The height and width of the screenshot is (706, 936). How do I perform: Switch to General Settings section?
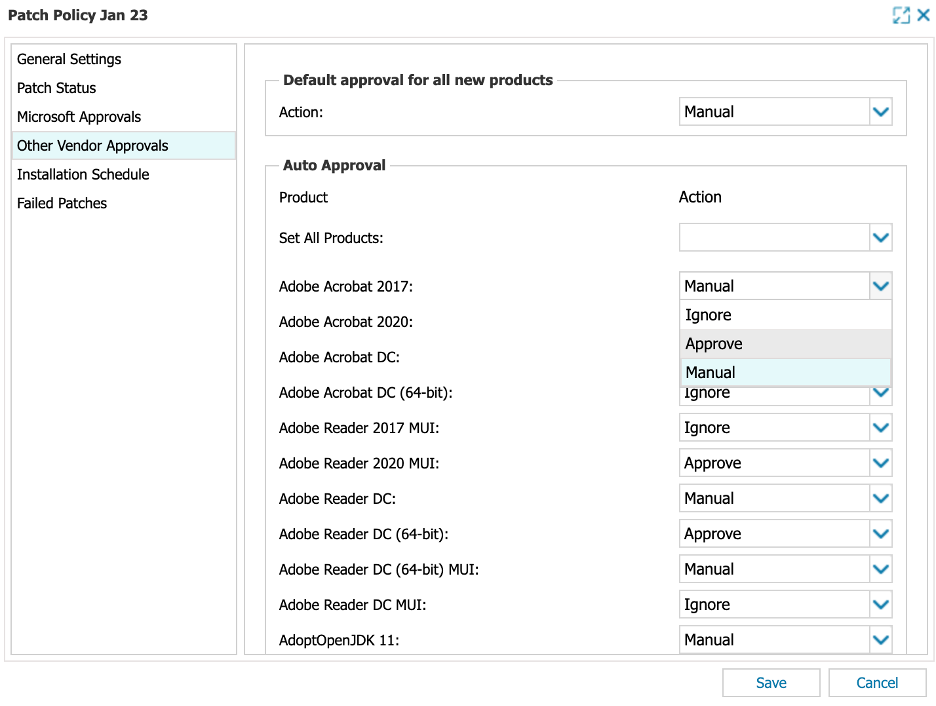click(x=69, y=59)
